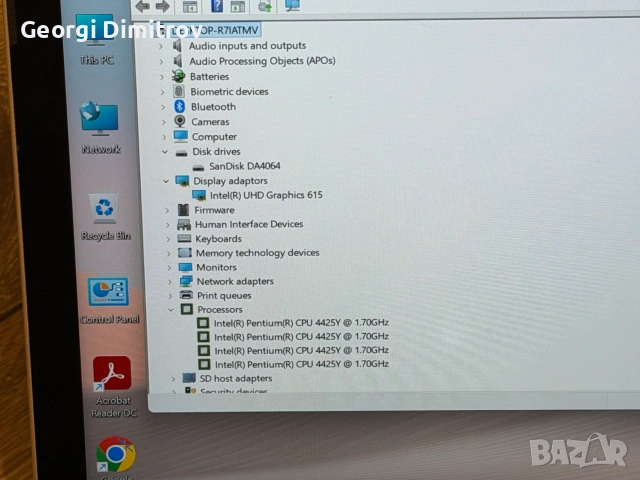640x480 pixels.
Task: Expand the Computer node
Action: [164, 137]
